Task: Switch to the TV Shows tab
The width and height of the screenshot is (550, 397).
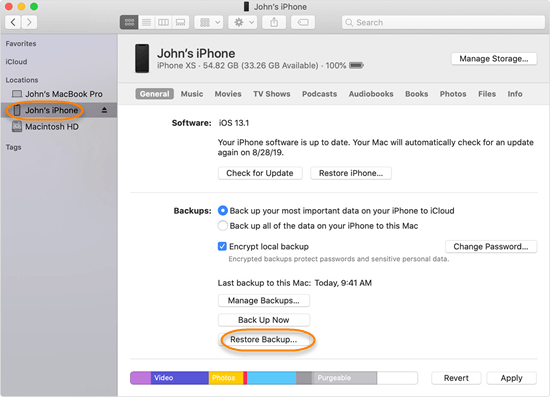Action: tap(272, 94)
